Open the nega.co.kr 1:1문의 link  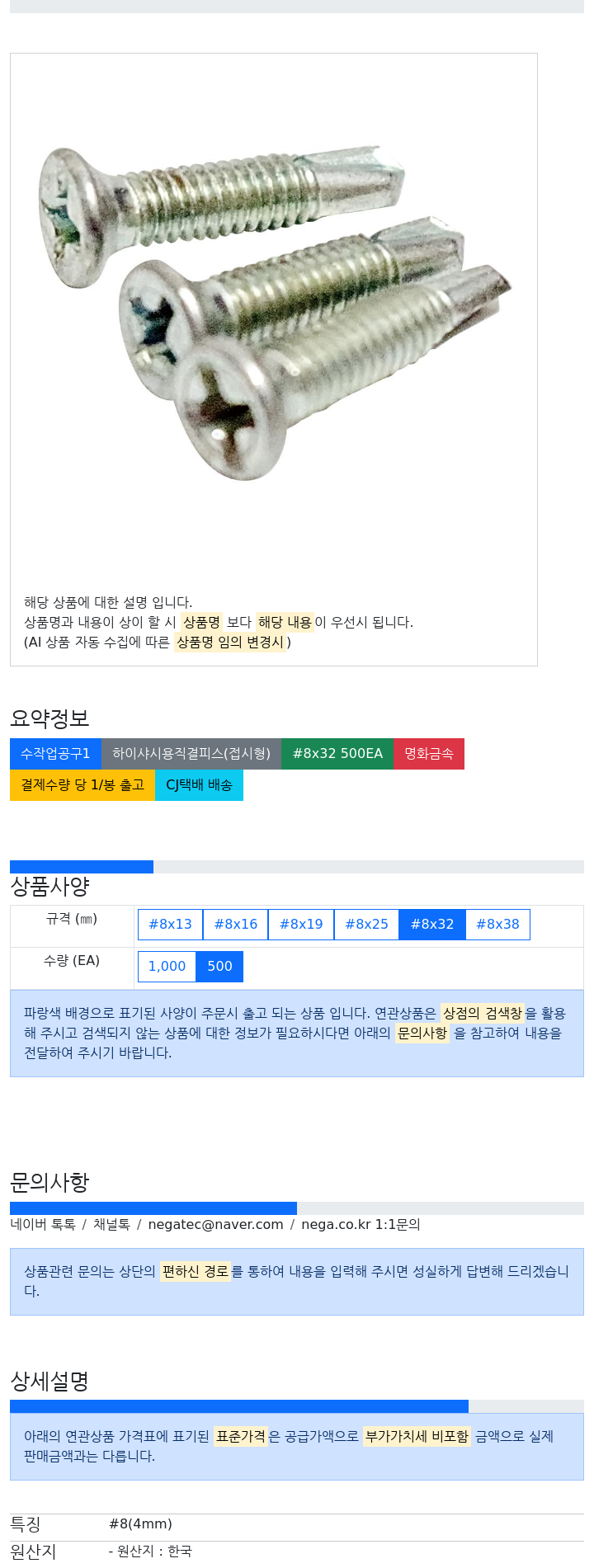pyautogui.click(x=361, y=1225)
